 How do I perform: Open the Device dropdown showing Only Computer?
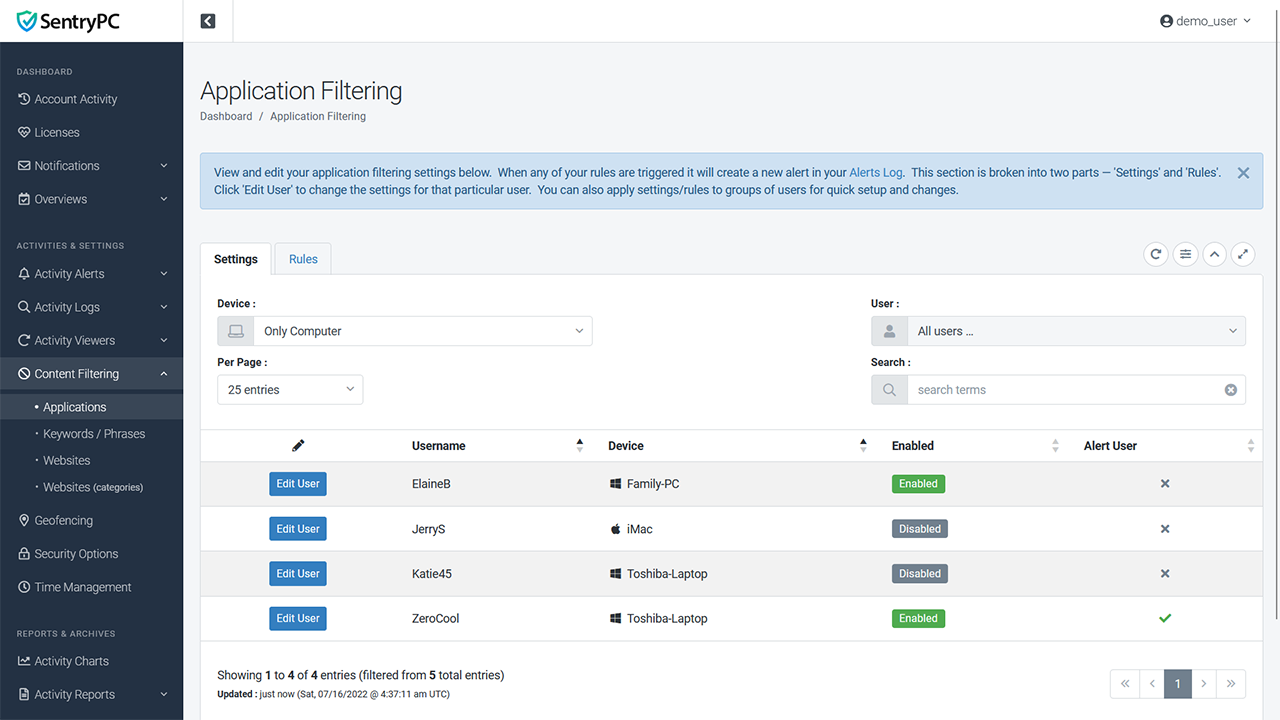point(405,331)
